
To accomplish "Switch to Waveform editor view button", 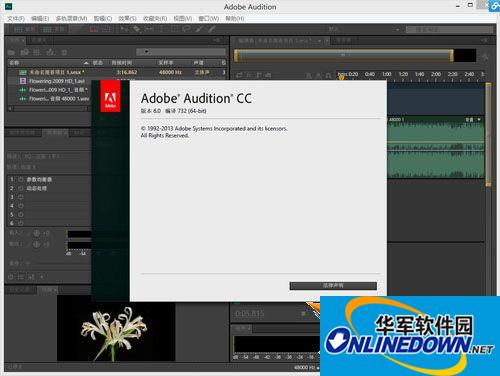I will [25, 29].
